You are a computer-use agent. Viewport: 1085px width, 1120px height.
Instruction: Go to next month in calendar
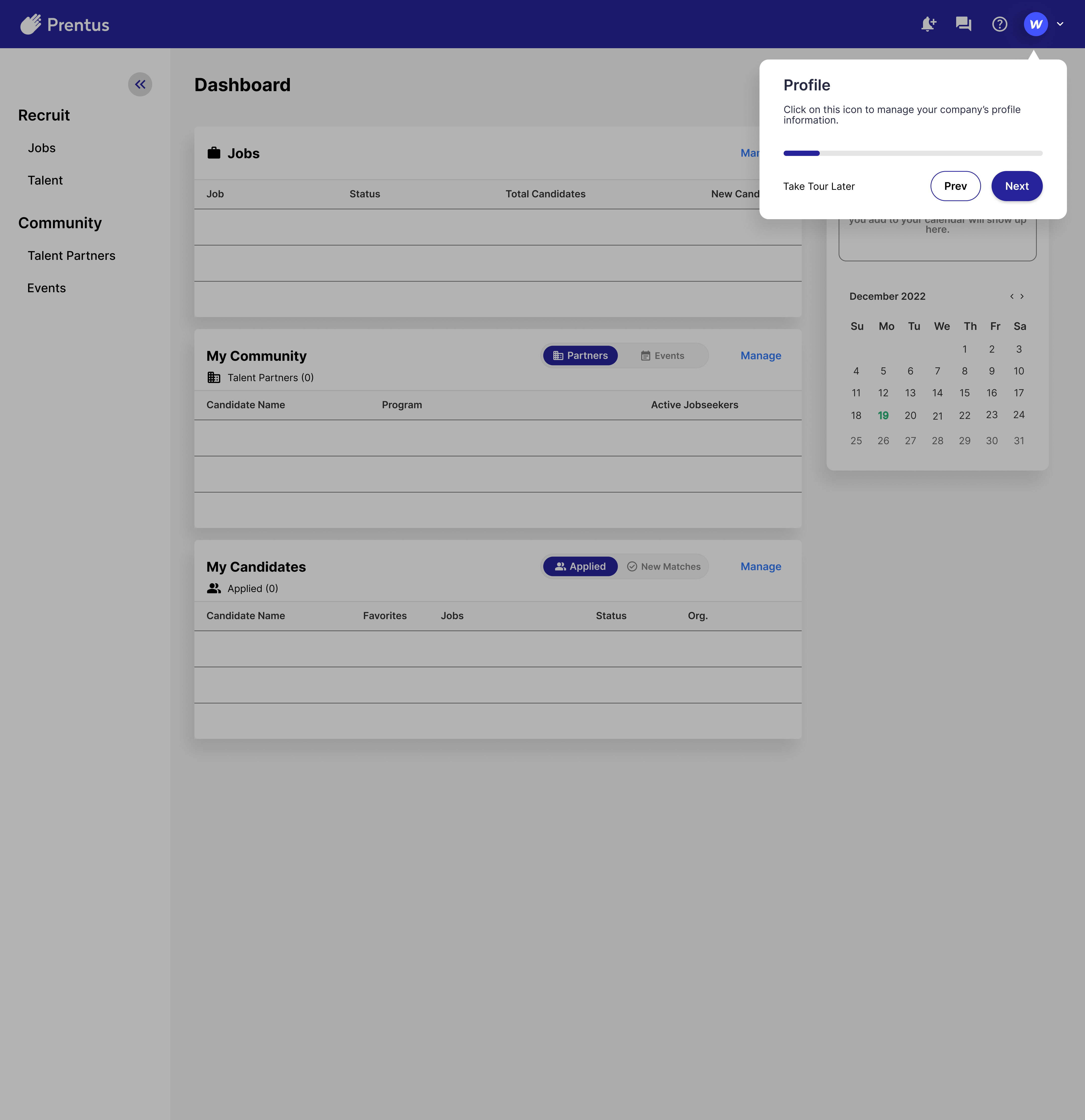coord(1022,297)
